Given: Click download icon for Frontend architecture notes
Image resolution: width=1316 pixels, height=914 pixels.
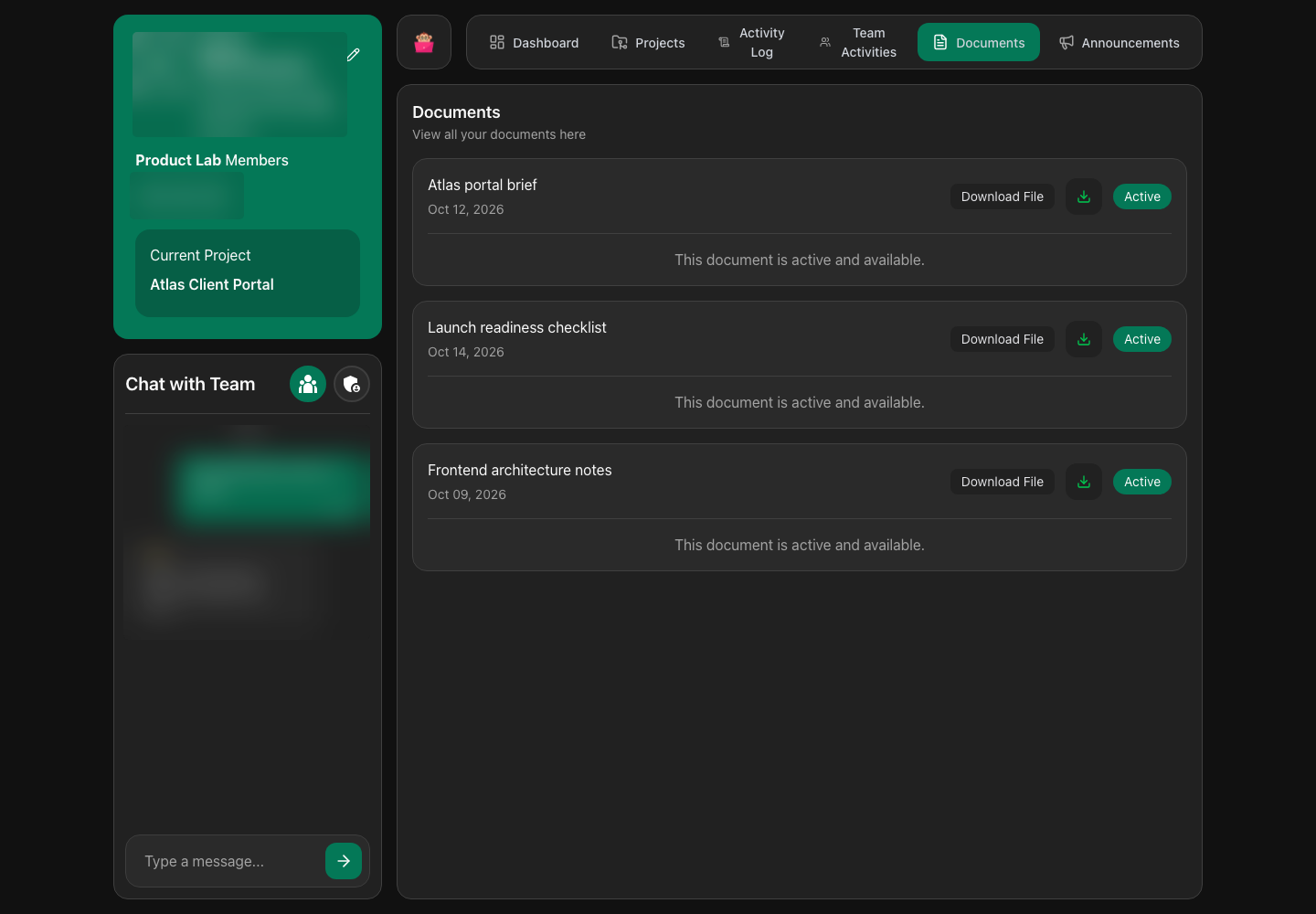Looking at the screenshot, I should (x=1084, y=482).
